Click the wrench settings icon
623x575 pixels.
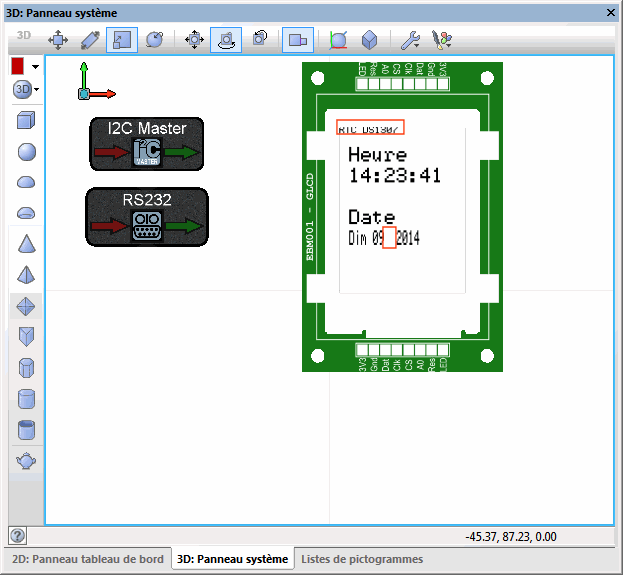(409, 40)
